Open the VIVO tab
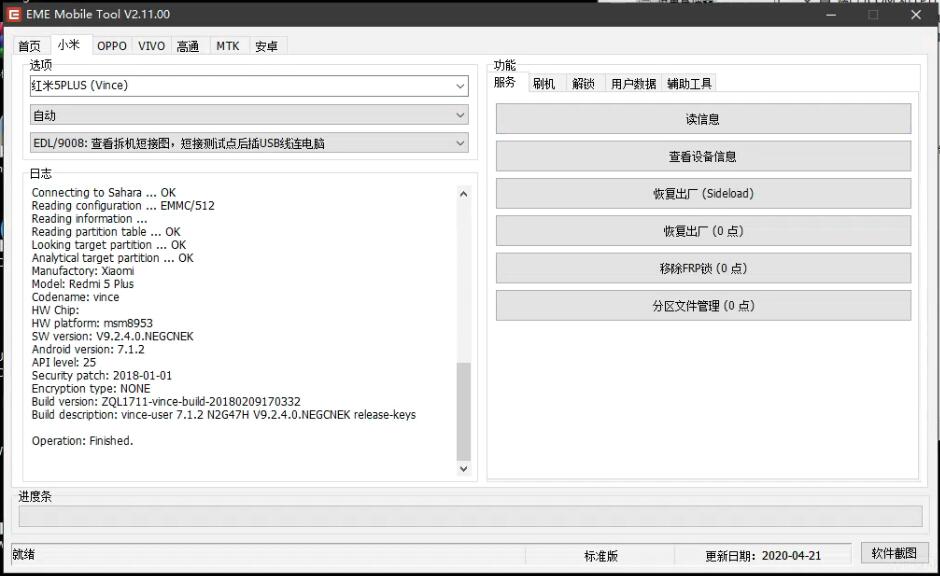 point(152,46)
